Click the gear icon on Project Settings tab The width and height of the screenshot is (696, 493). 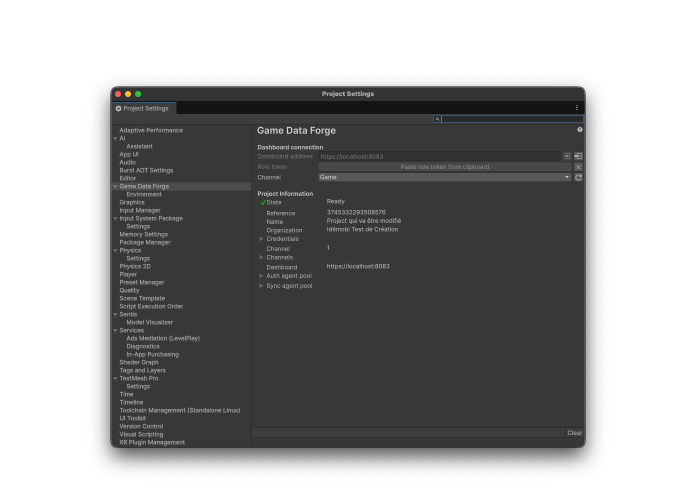click(x=118, y=108)
